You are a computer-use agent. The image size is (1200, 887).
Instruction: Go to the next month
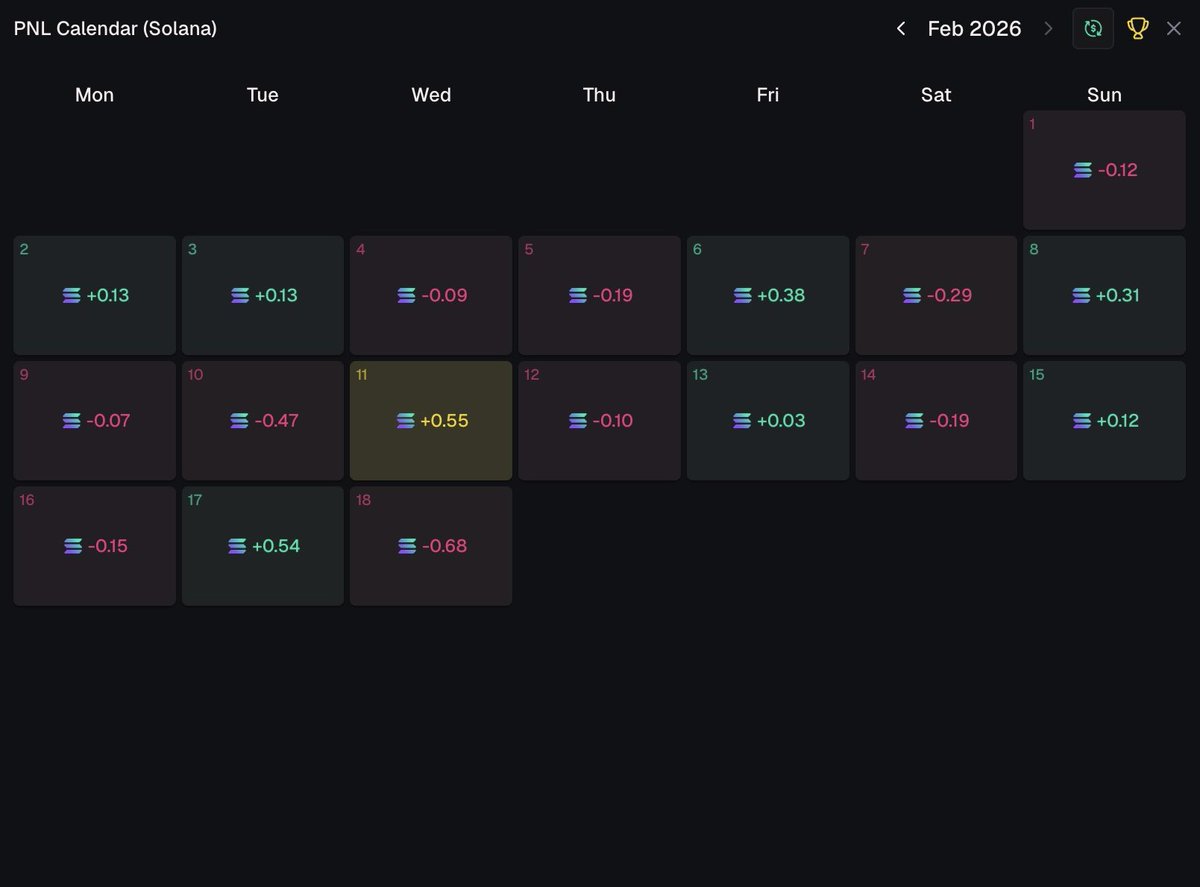(1048, 29)
